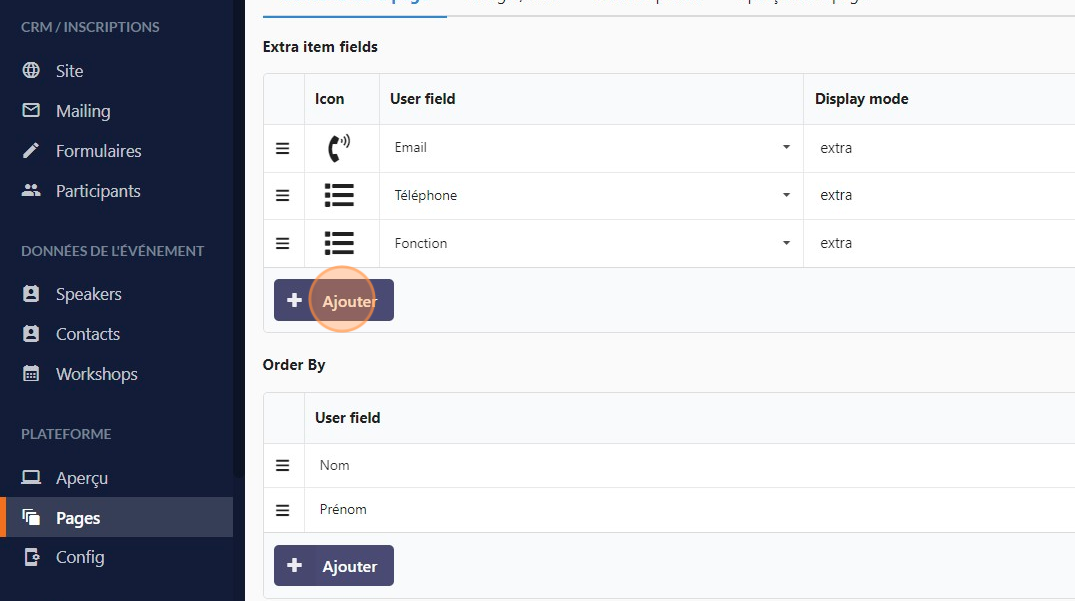Screen dimensions: 1075x601
Task: Open the Fonction user field dropdown
Action: point(590,243)
